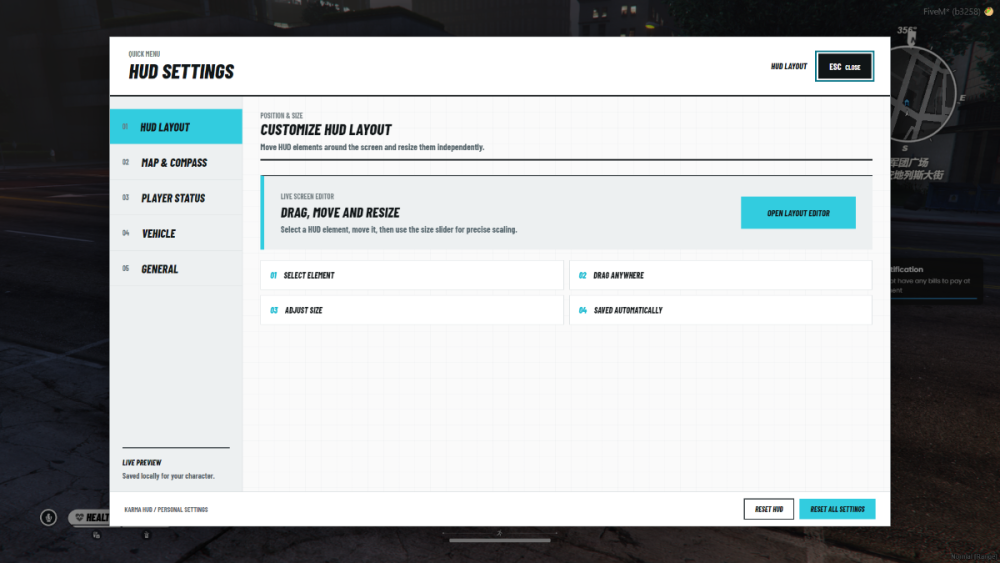Click the heart icon on Health pill

click(80, 517)
